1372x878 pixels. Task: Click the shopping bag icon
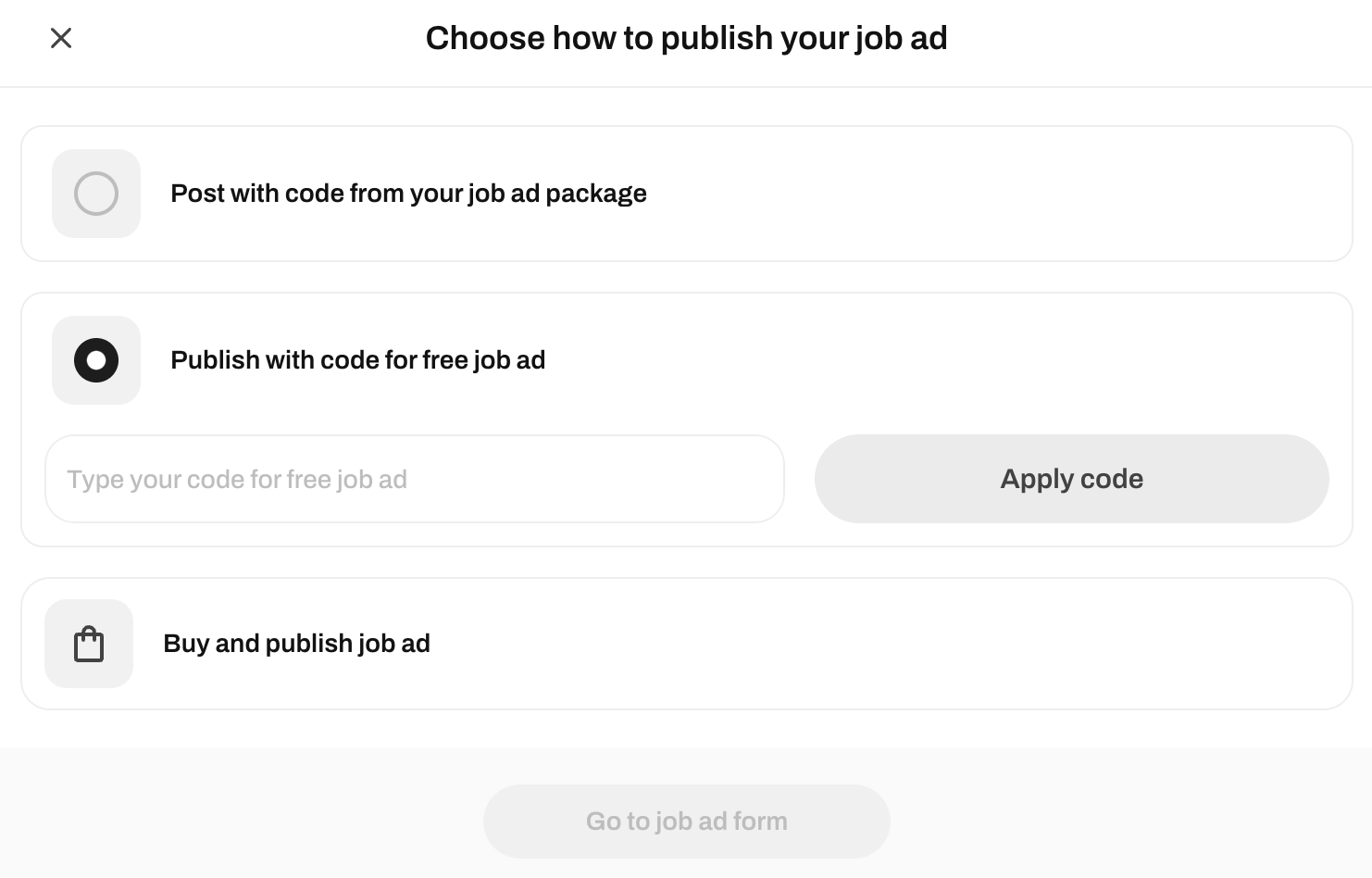pos(89,645)
